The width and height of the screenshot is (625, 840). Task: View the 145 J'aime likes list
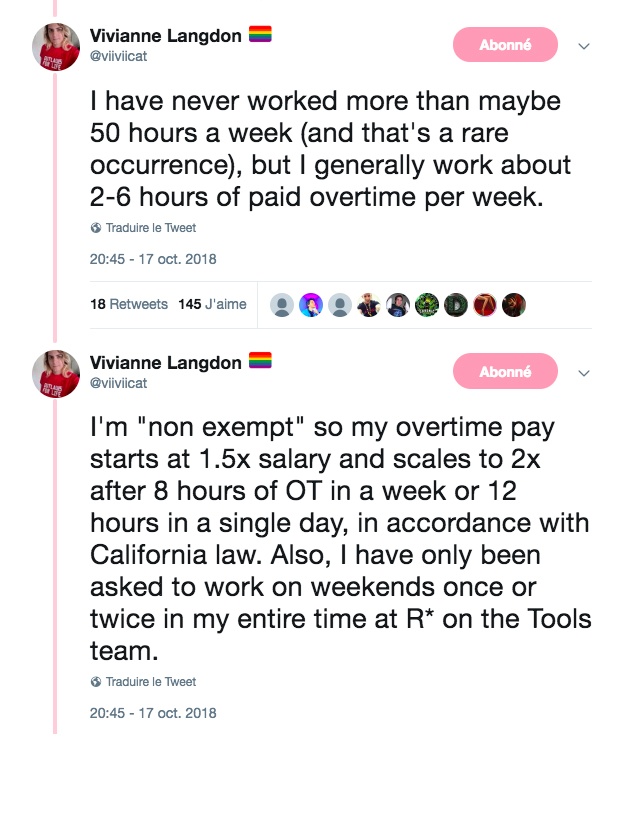point(212,304)
